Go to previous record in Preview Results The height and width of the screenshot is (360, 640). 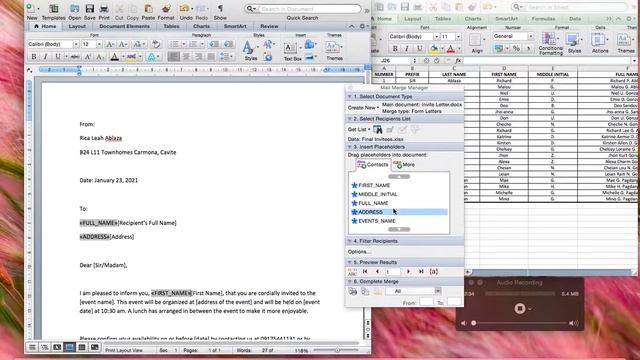pos(377,271)
